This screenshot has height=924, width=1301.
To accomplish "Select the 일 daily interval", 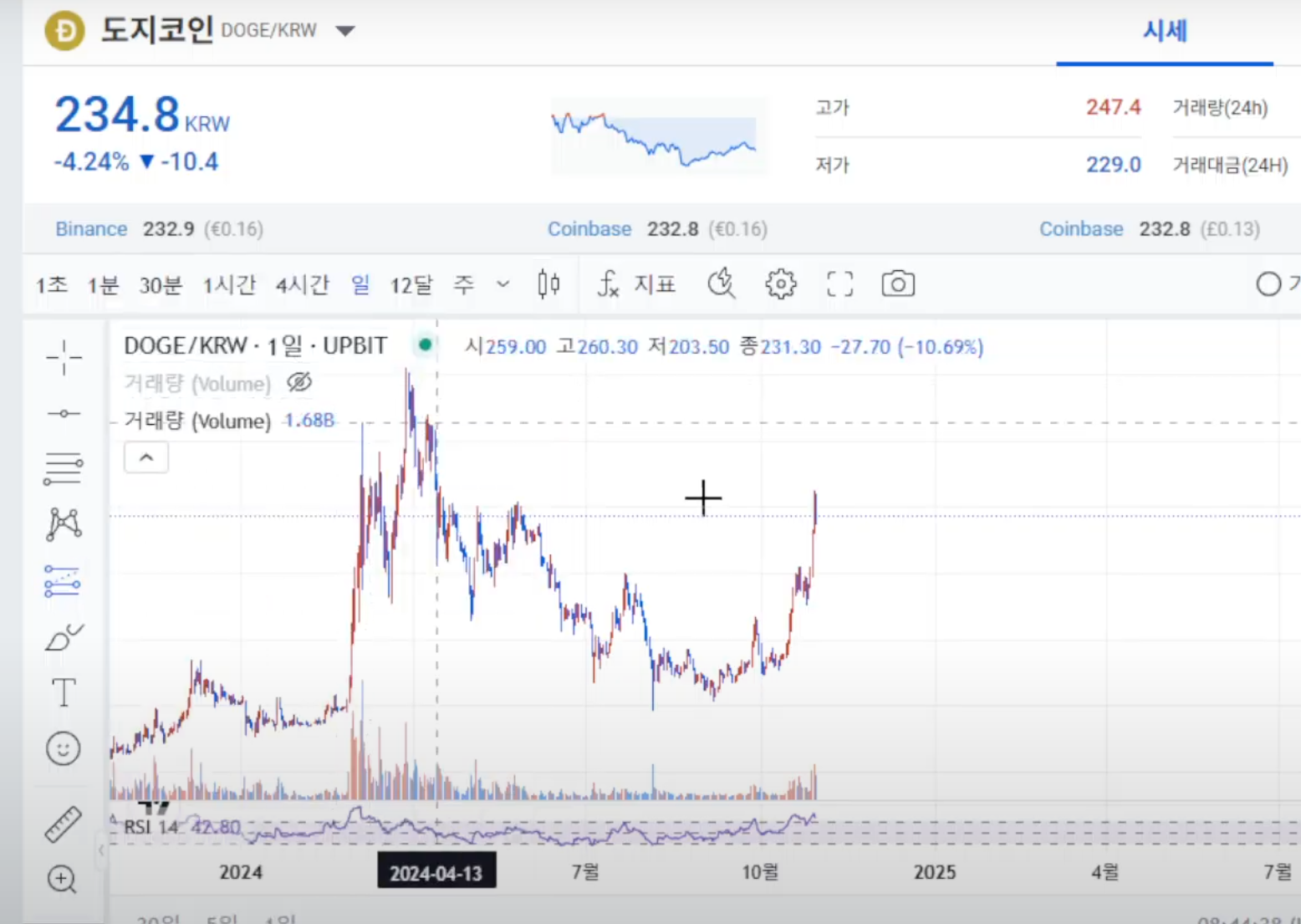I will [360, 285].
